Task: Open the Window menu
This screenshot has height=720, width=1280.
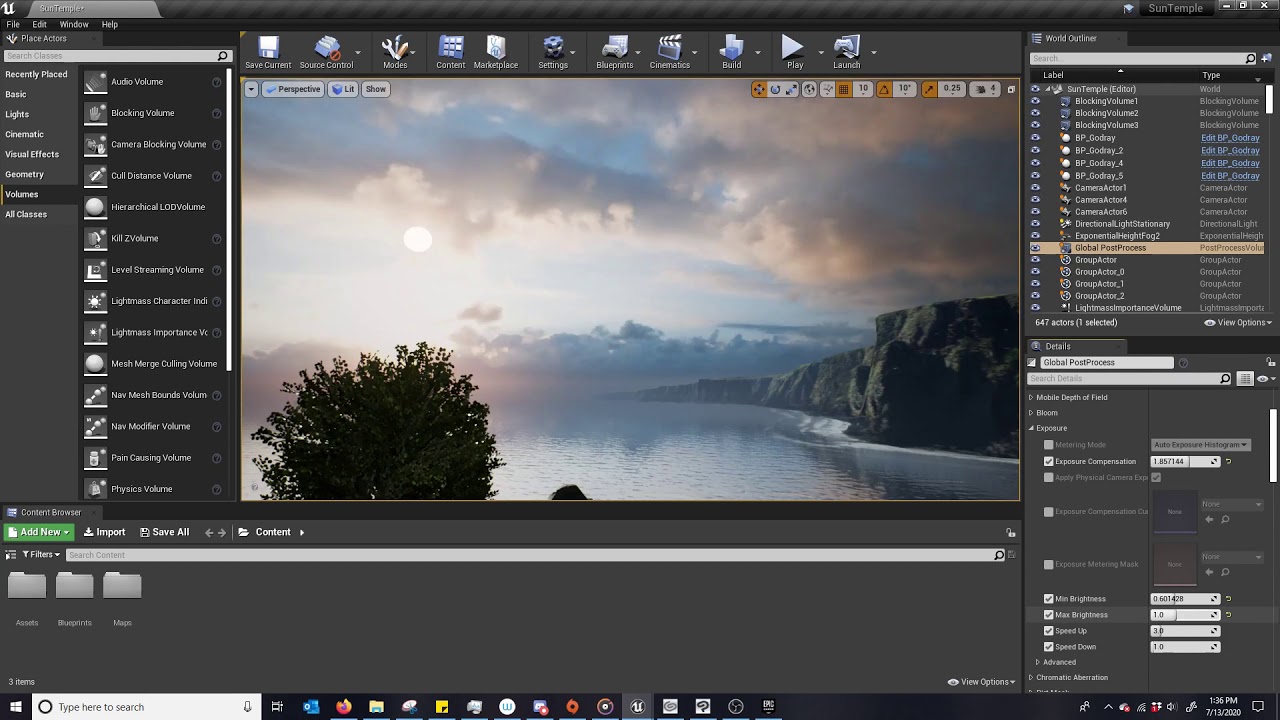Action: [x=74, y=24]
